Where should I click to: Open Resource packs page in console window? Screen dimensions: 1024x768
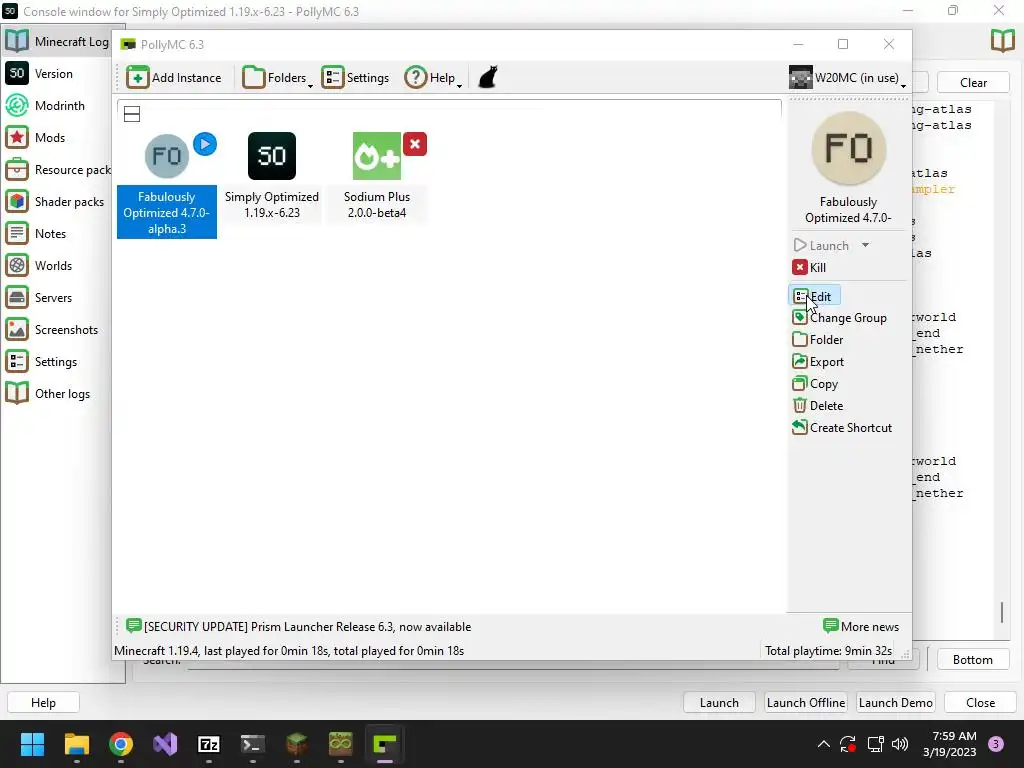click(x=57, y=170)
